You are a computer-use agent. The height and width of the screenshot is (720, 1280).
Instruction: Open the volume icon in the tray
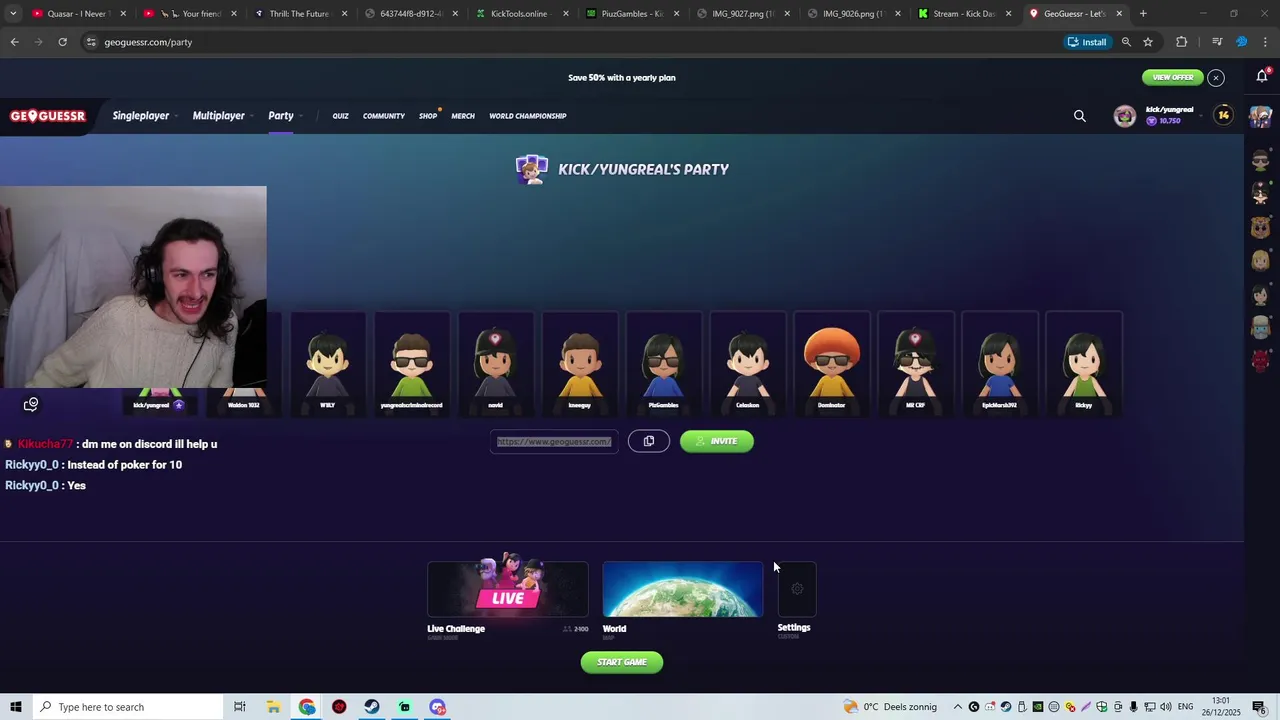click(x=1166, y=707)
